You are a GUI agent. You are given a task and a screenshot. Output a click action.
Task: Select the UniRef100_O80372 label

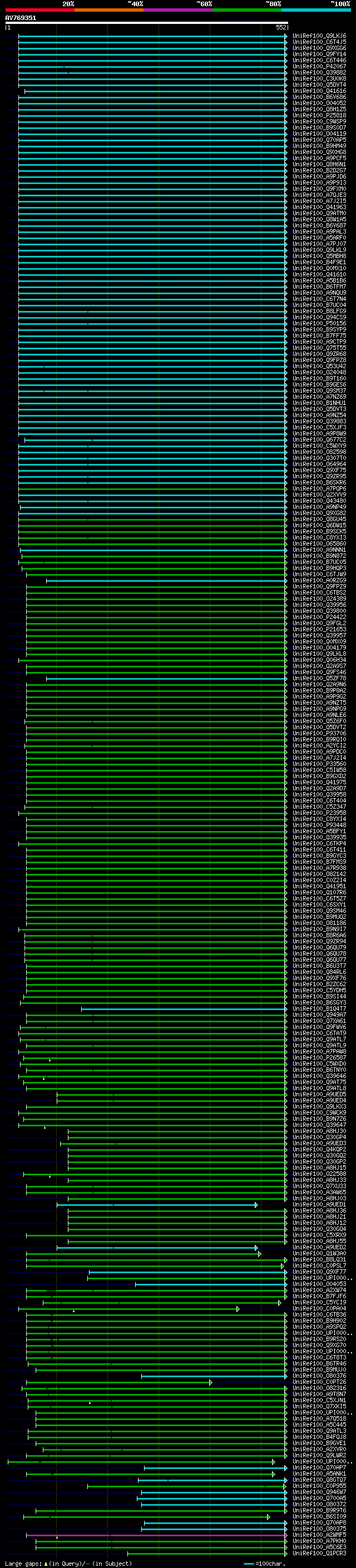(x=319, y=1504)
